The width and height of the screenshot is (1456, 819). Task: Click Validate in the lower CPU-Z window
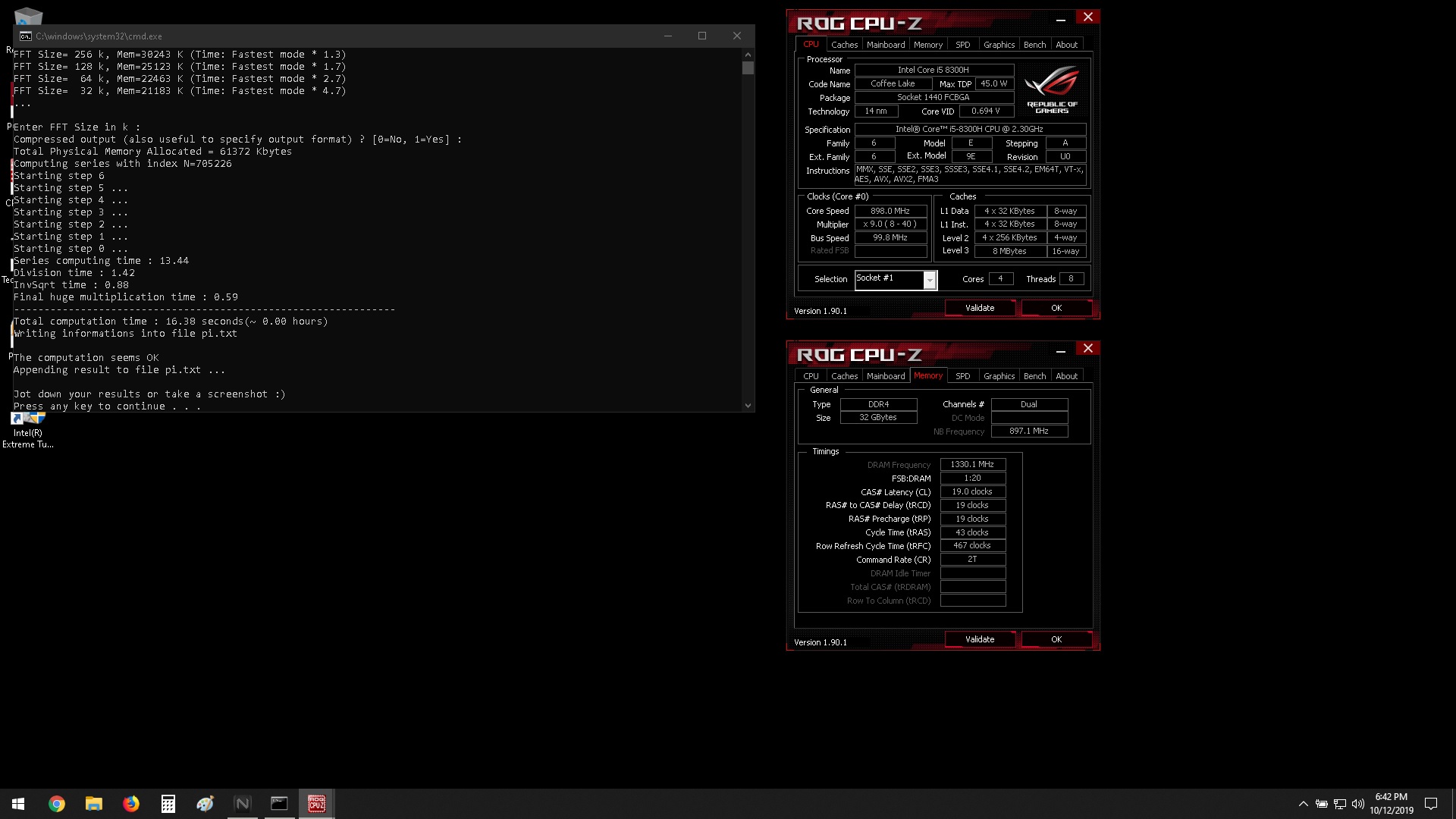point(980,639)
